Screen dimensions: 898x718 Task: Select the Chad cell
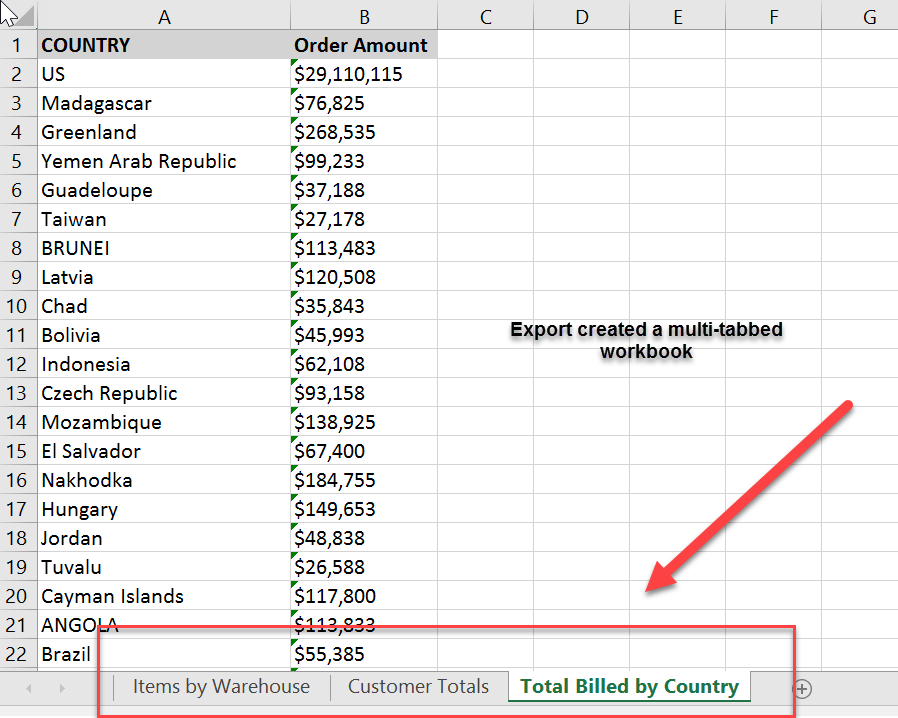pyautogui.click(x=164, y=306)
